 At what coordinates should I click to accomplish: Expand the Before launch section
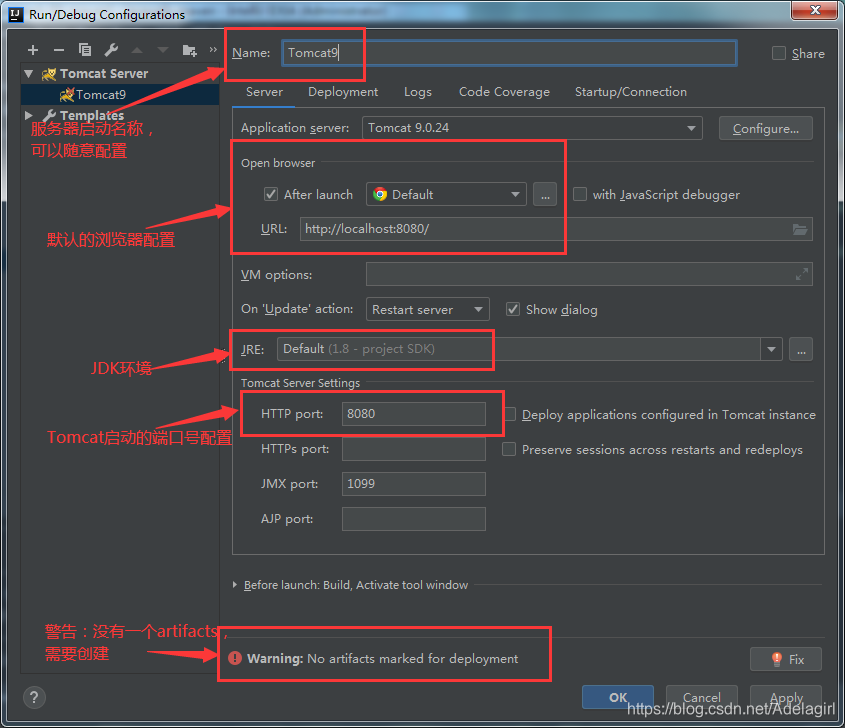(235, 585)
